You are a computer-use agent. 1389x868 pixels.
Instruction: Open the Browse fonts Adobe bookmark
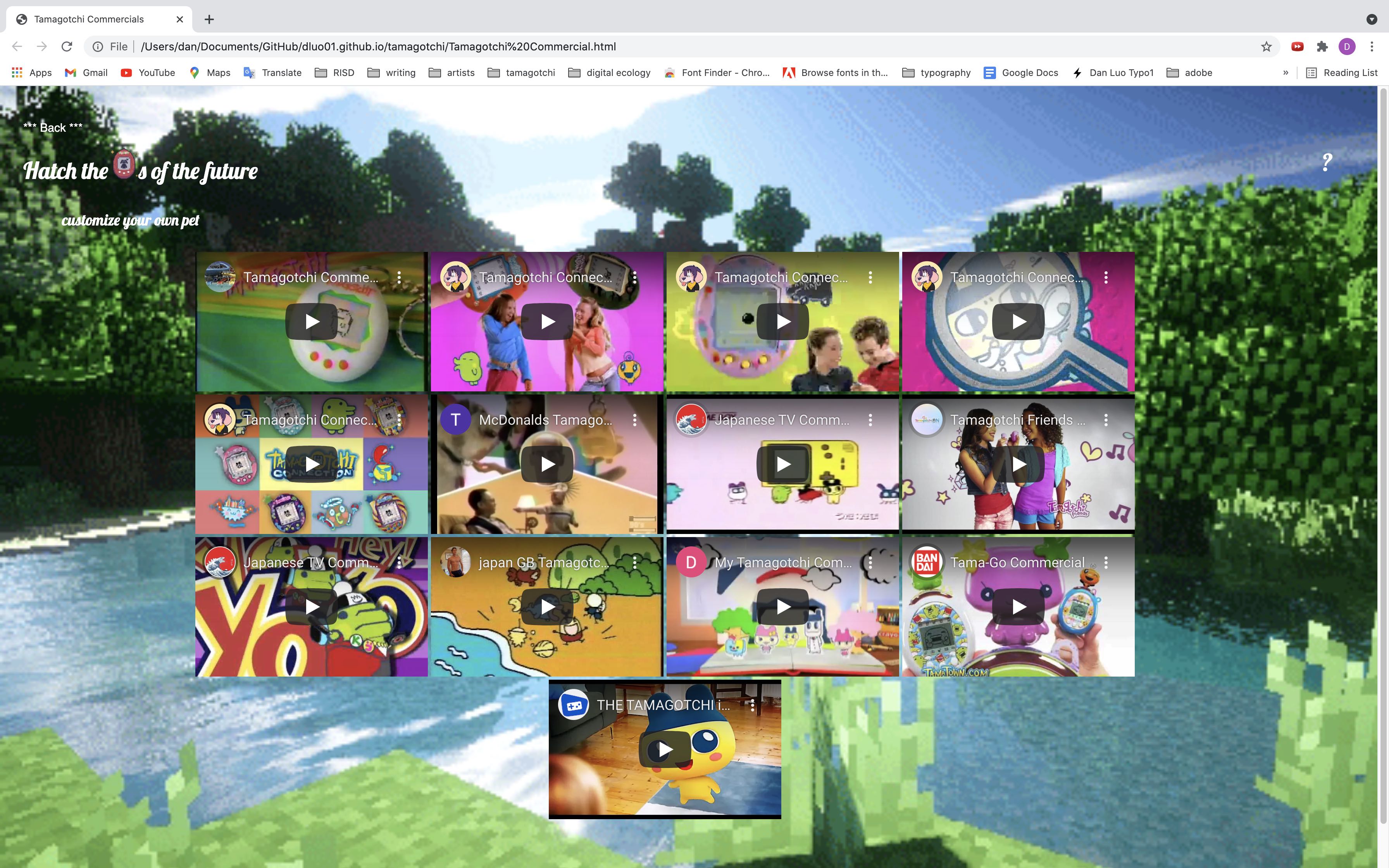835,73
